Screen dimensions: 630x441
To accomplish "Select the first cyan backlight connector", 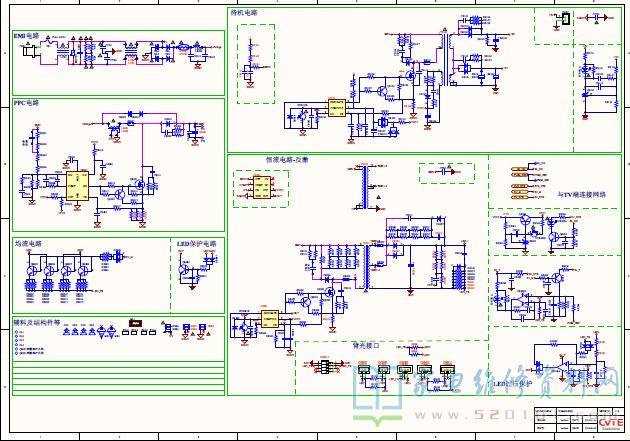I will click(x=365, y=370).
